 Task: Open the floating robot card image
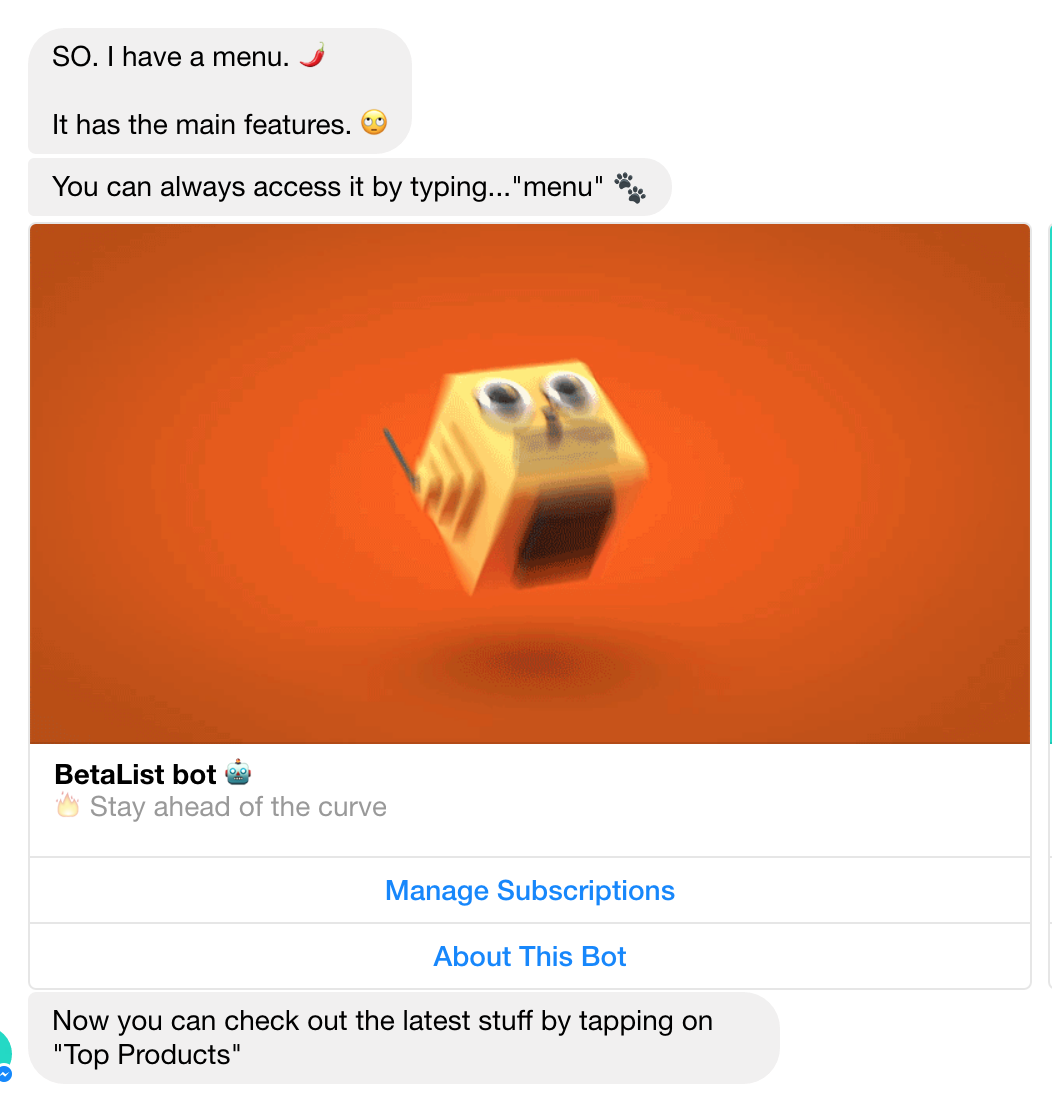click(529, 484)
